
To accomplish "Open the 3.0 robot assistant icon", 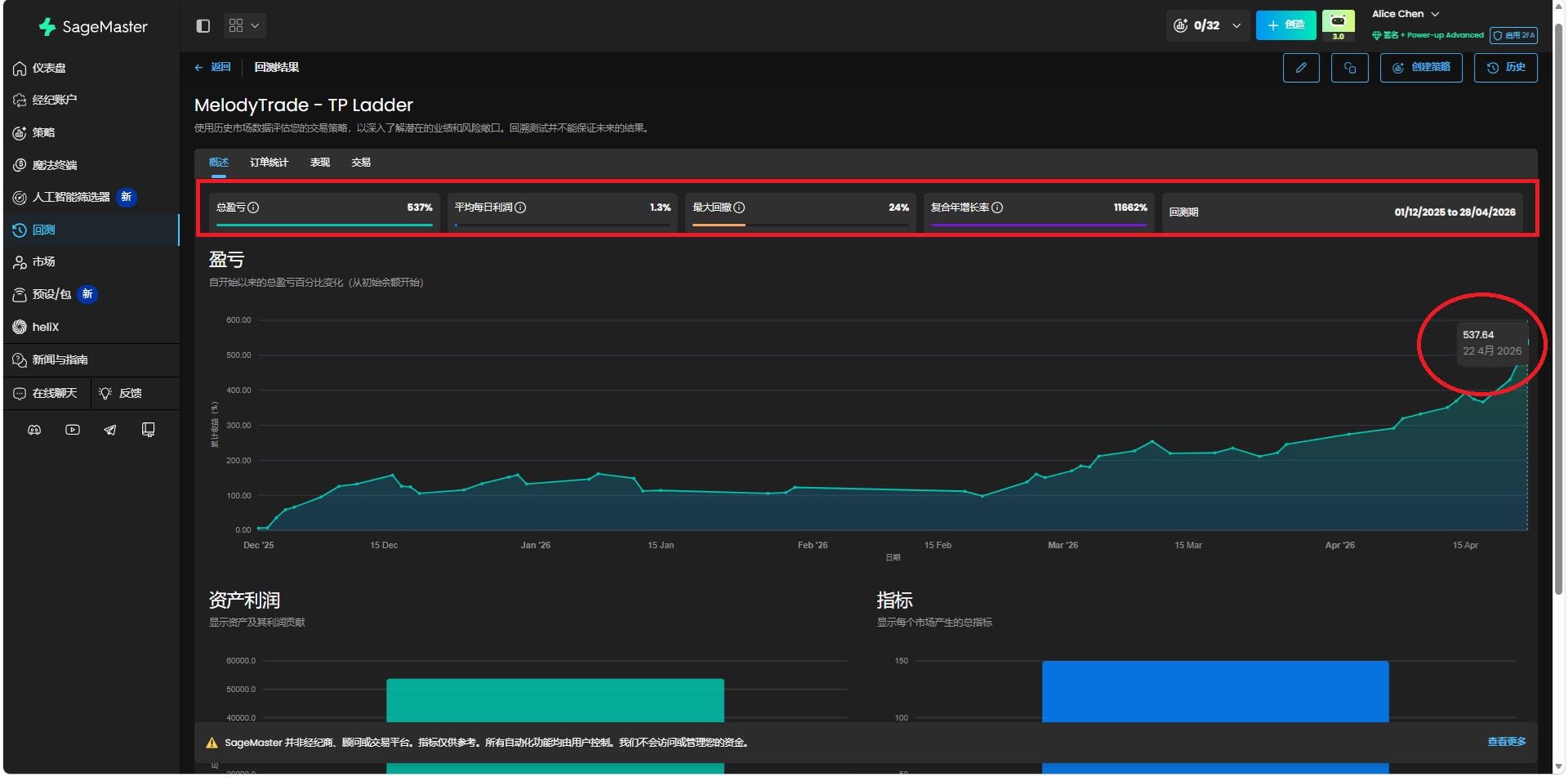I will [x=1339, y=25].
